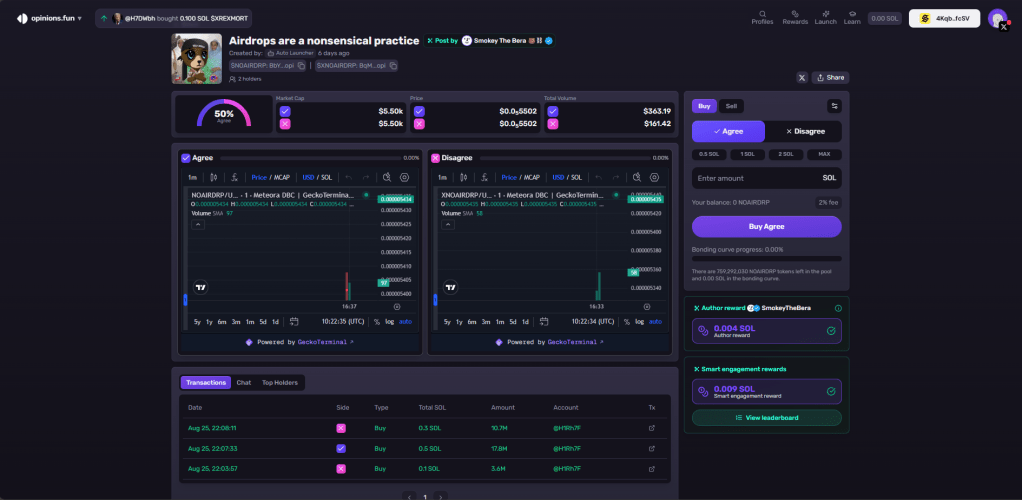Switch trade mode to Sell
The width and height of the screenshot is (1022, 500).
tap(731, 106)
